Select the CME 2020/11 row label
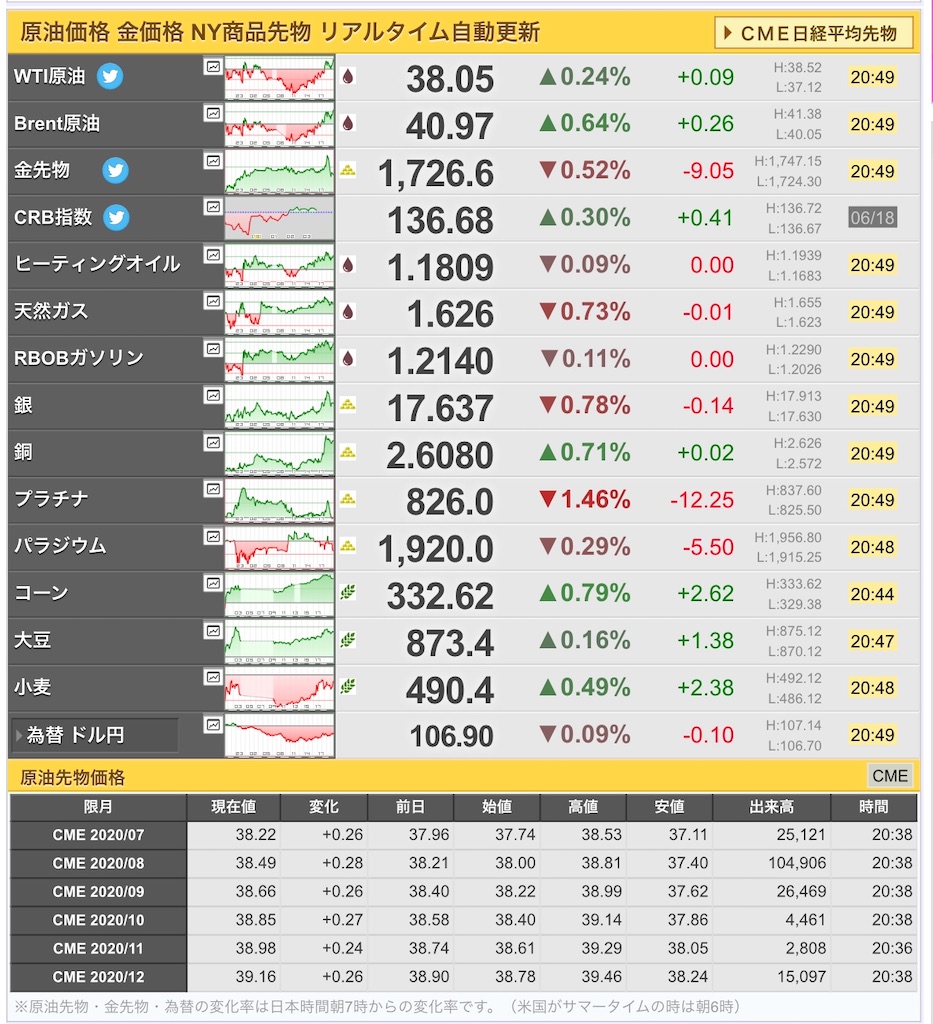Screen dimensions: 933x1024 click(98, 949)
